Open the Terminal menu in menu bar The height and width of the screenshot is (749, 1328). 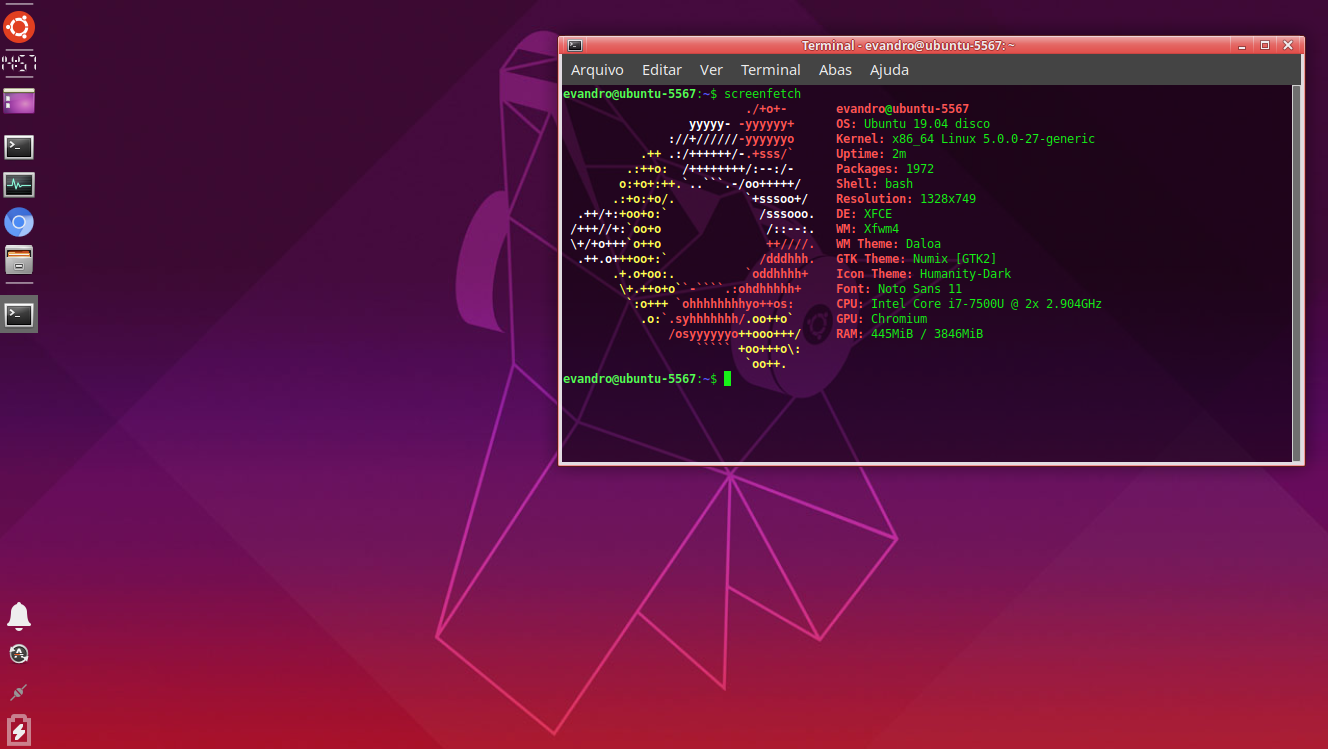point(770,70)
